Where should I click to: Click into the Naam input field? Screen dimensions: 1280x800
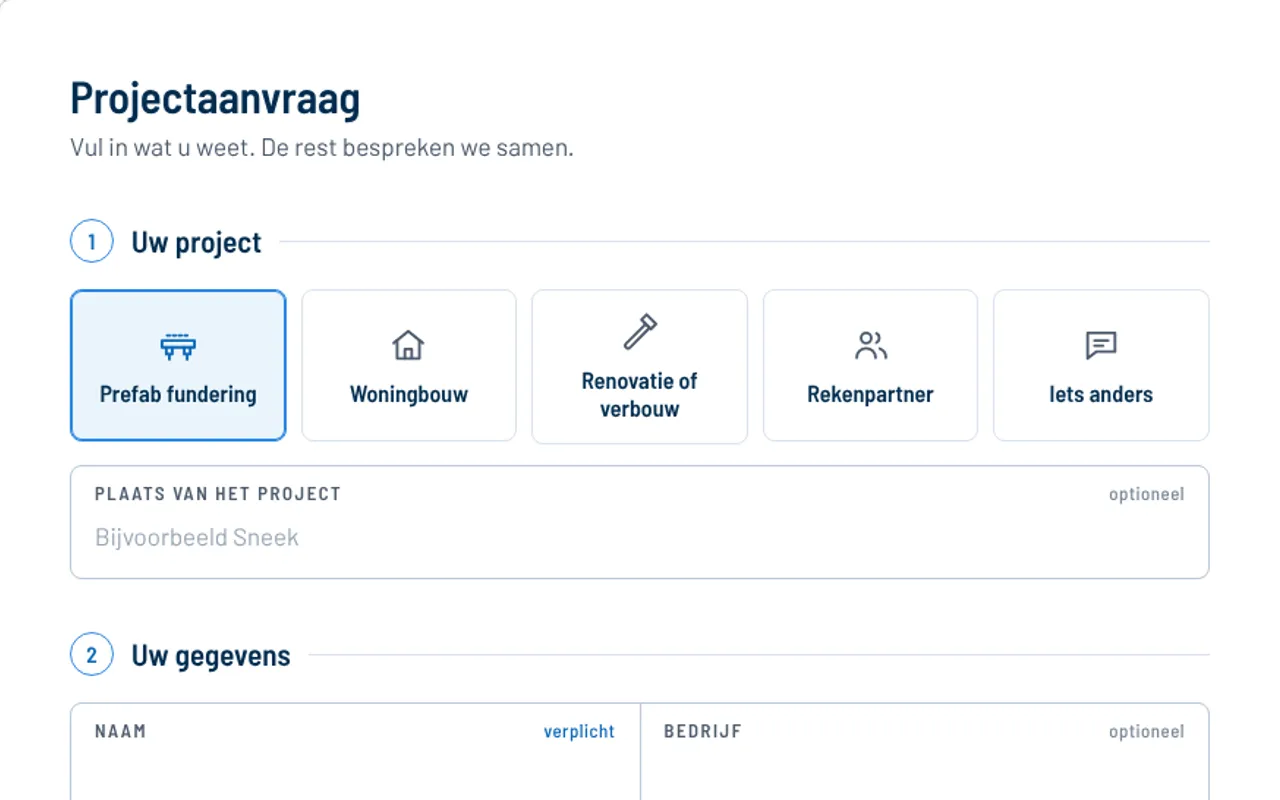click(355, 752)
